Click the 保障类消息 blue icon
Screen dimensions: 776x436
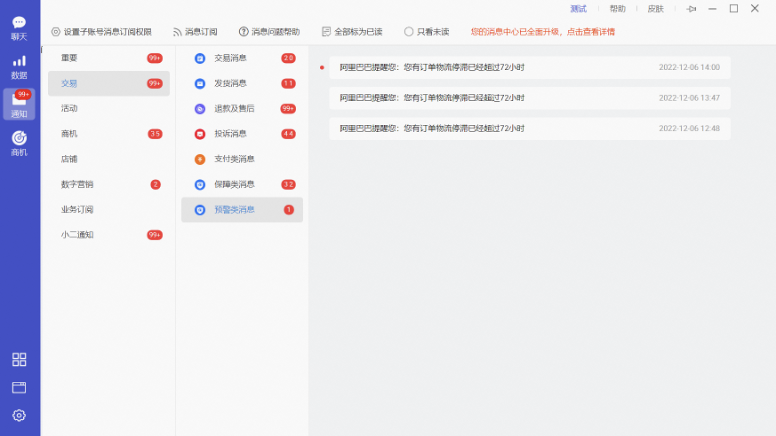pyautogui.click(x=200, y=185)
